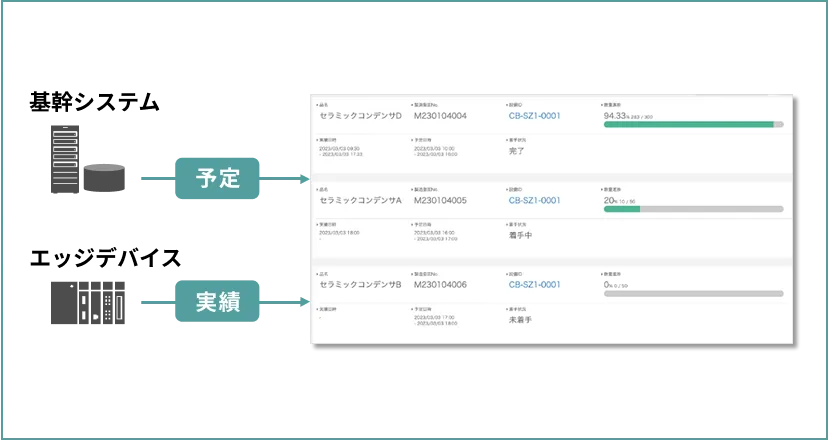Click order number M230104004
Viewport: 828px width, 440px height.
click(x=440, y=116)
